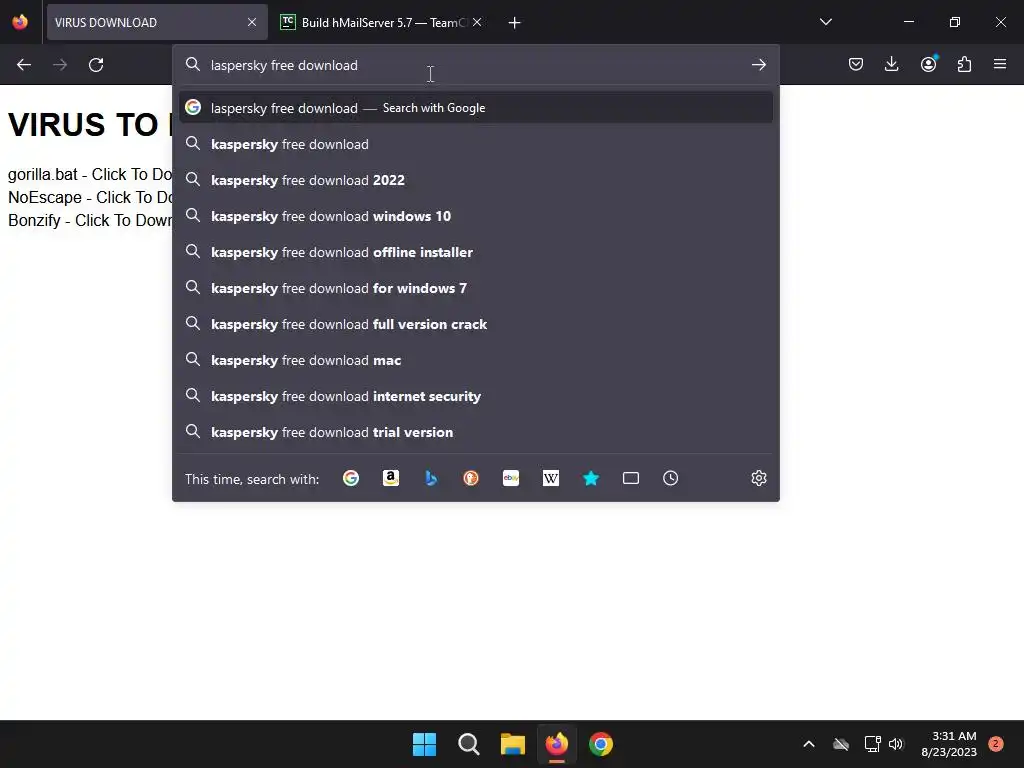Image resolution: width=1024 pixels, height=768 pixels.
Task: Open the Extensions panel
Action: 964,64
